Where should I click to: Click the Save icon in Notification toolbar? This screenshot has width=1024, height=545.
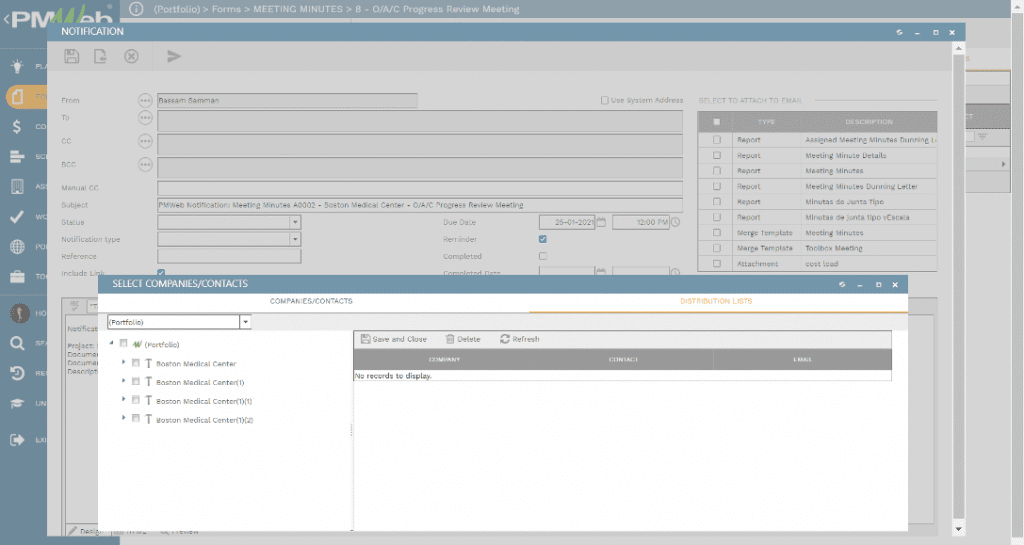(x=72, y=57)
